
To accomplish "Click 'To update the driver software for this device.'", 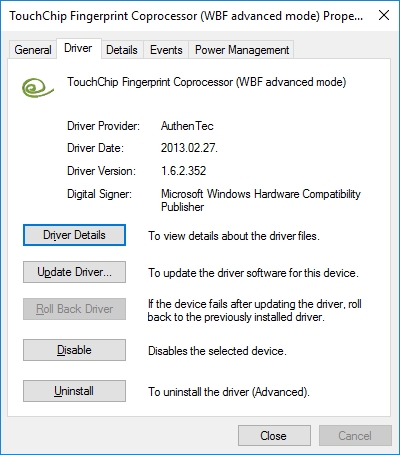I will 253,273.
